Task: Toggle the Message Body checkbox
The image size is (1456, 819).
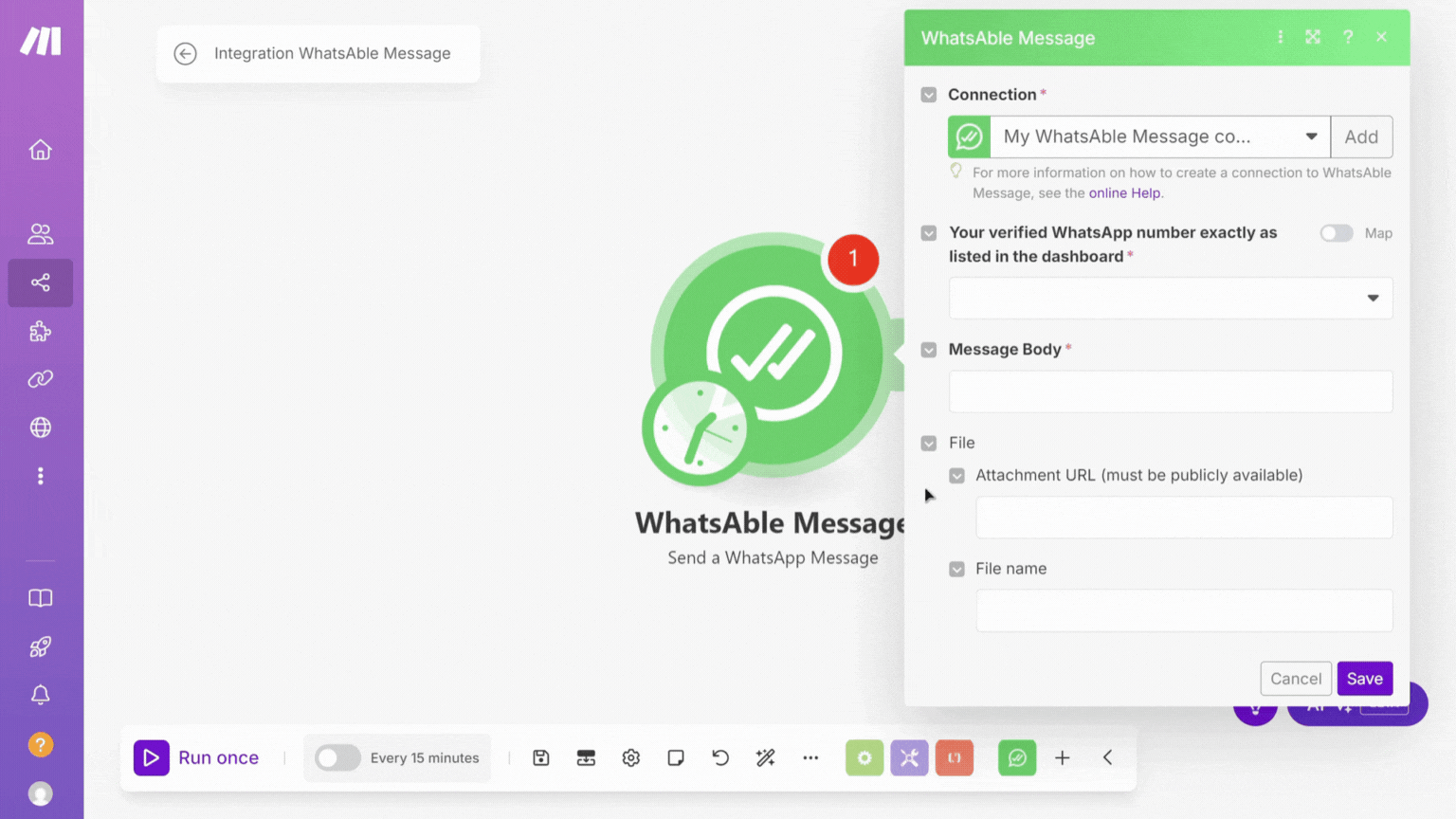Action: (929, 350)
